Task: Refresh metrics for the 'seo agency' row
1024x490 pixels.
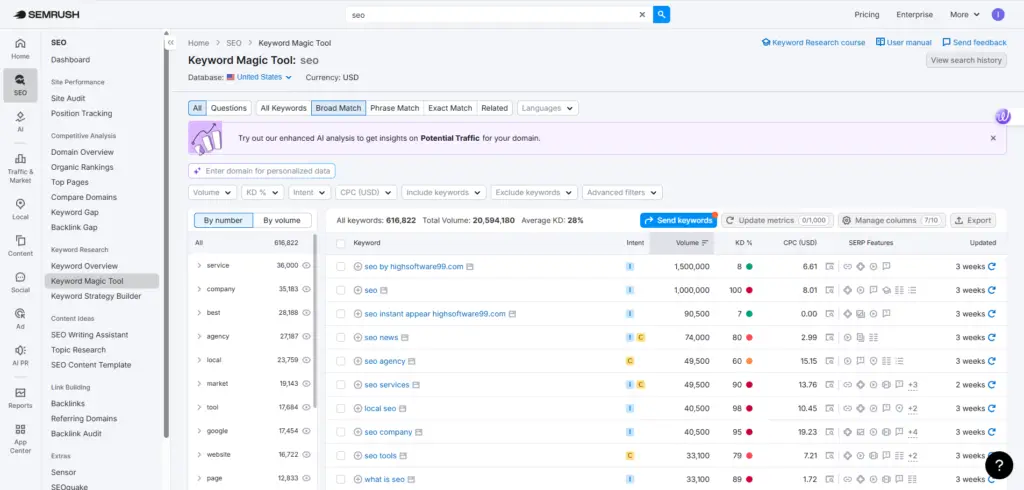Action: (991, 361)
